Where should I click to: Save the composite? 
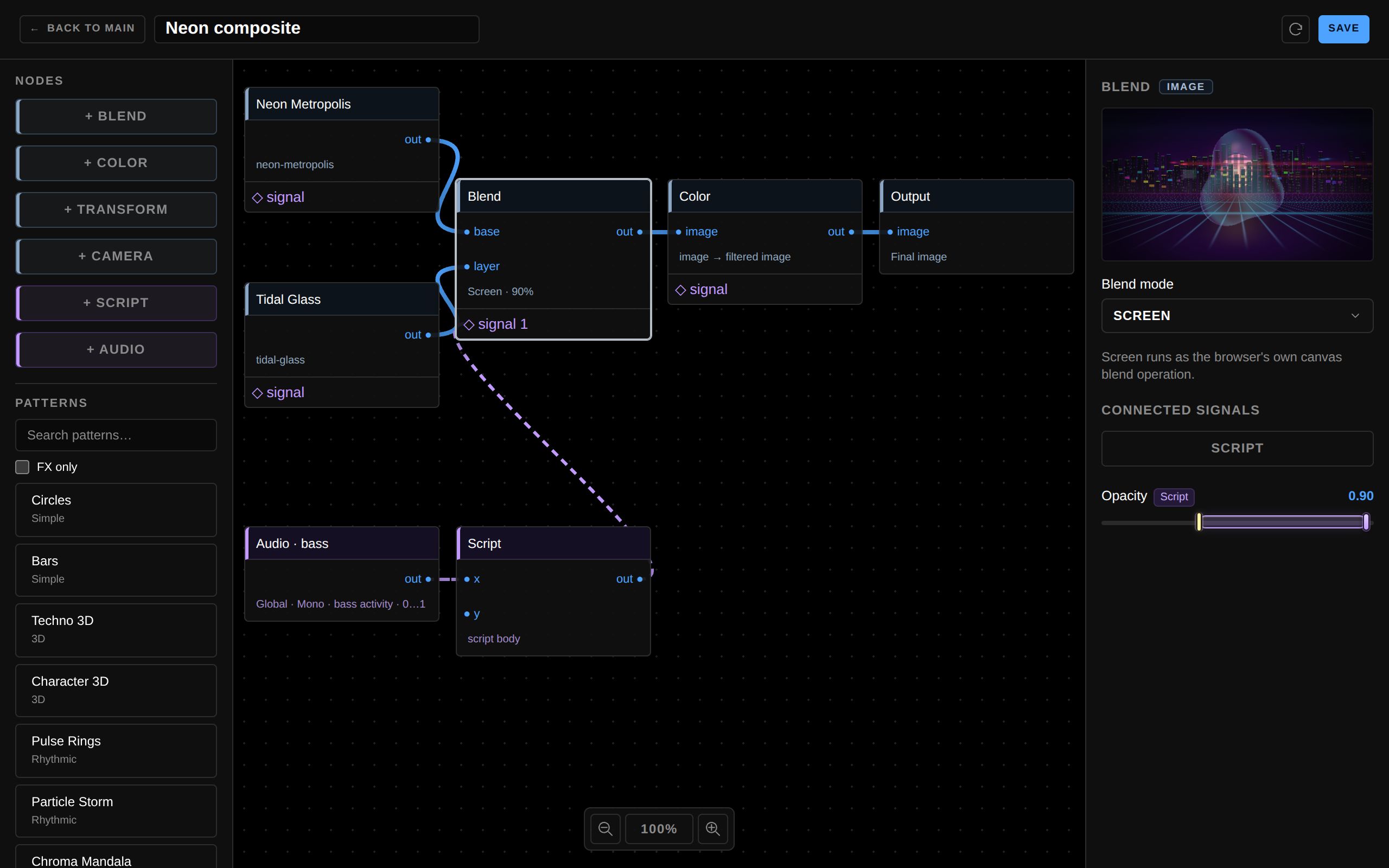(x=1343, y=29)
